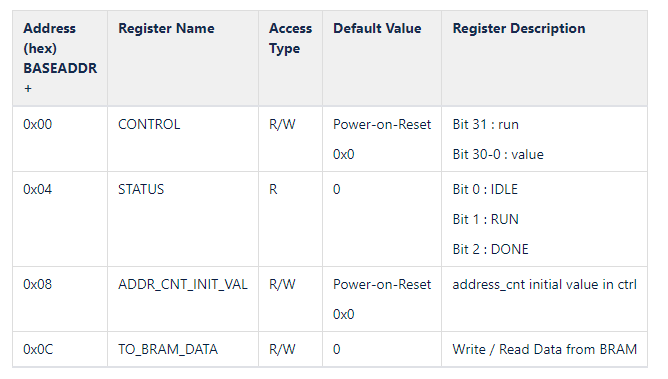Select the STATUS register name
This screenshot has width=668, height=379.
pyautogui.click(x=141, y=189)
